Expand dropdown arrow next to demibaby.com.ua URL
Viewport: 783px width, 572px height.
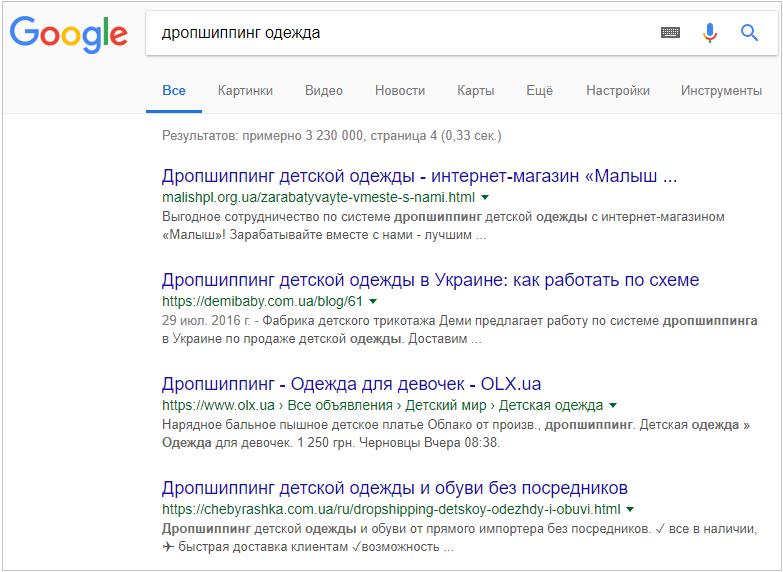(x=373, y=301)
